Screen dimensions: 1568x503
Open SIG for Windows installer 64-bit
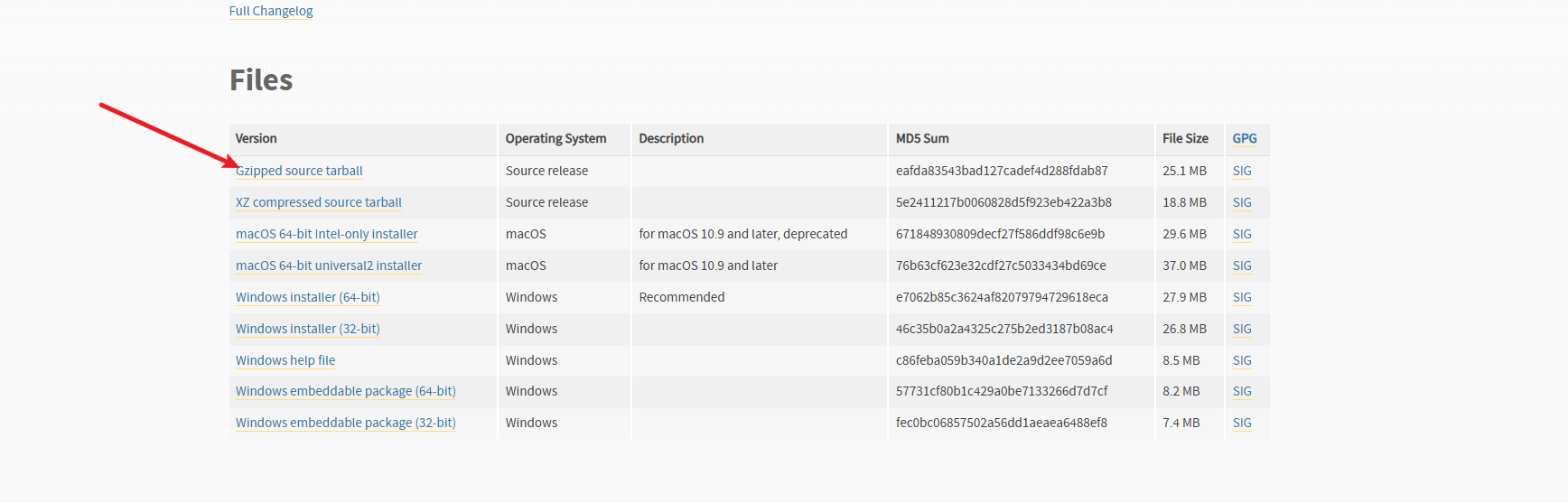pos(1242,297)
